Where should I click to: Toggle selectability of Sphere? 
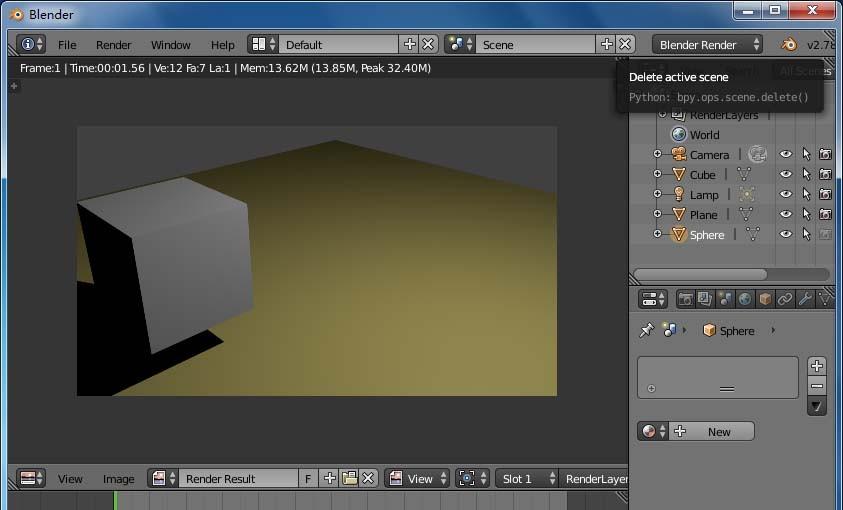point(806,234)
